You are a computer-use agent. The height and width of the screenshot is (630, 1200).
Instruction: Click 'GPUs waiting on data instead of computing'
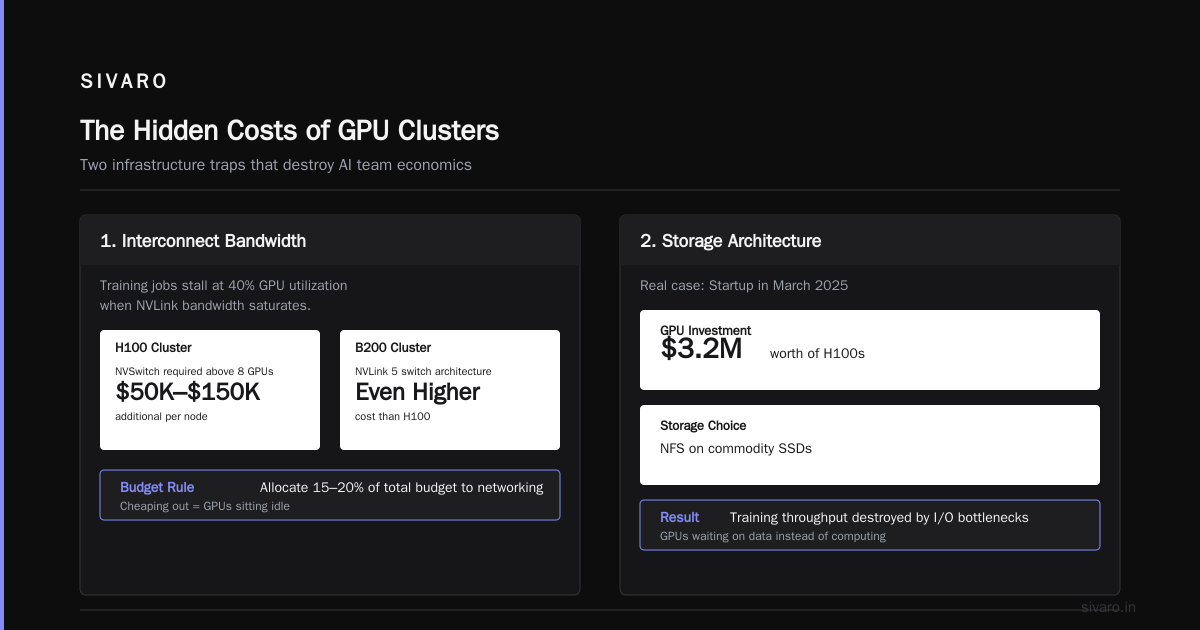773,536
